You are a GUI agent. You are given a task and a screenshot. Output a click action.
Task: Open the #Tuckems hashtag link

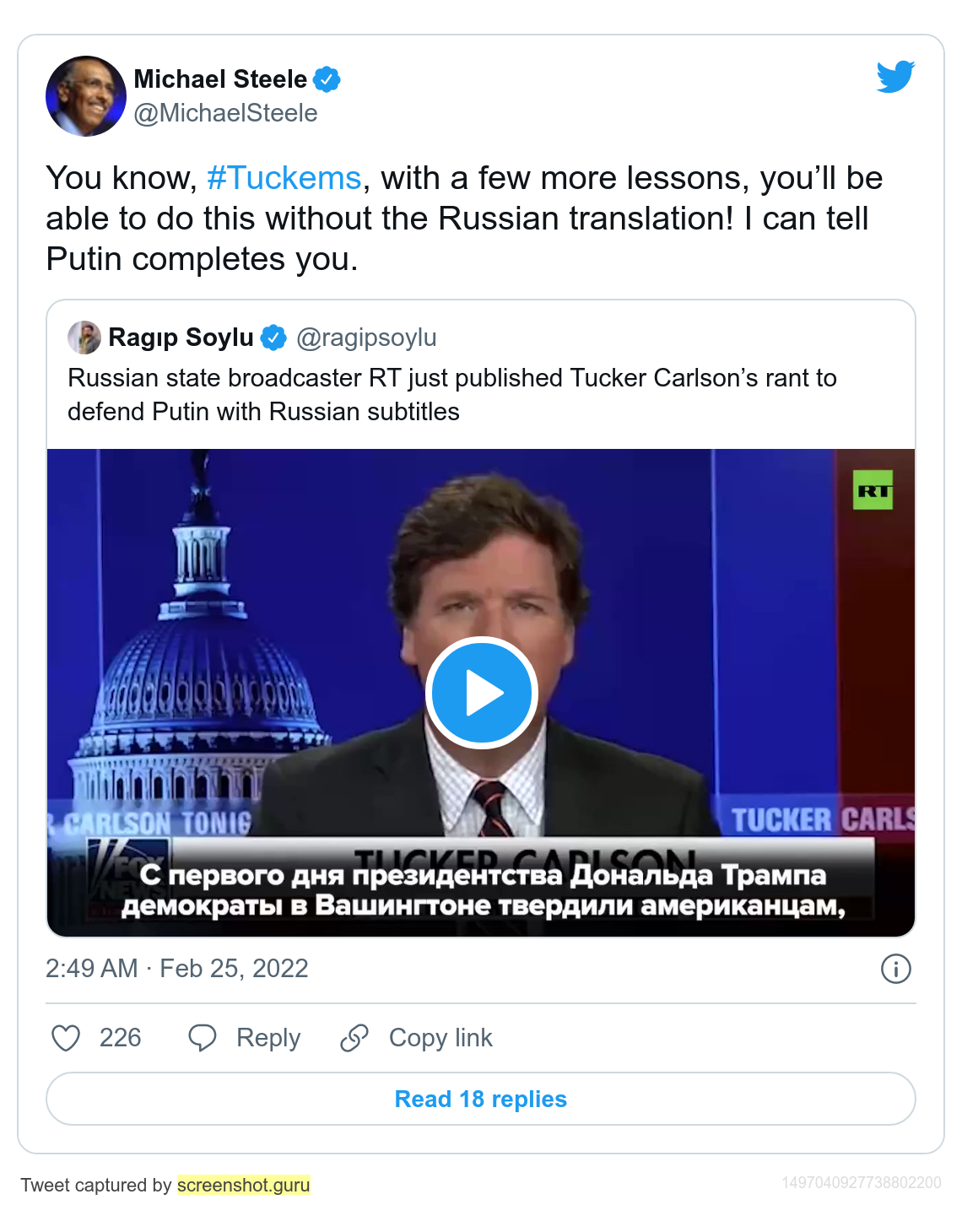pyautogui.click(x=284, y=178)
